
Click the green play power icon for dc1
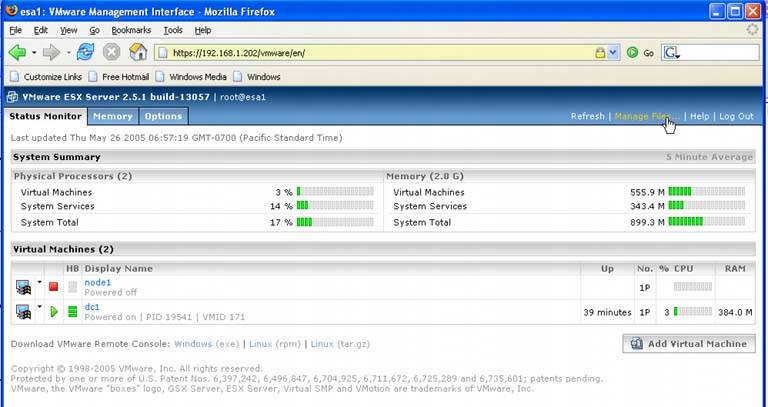point(54,311)
